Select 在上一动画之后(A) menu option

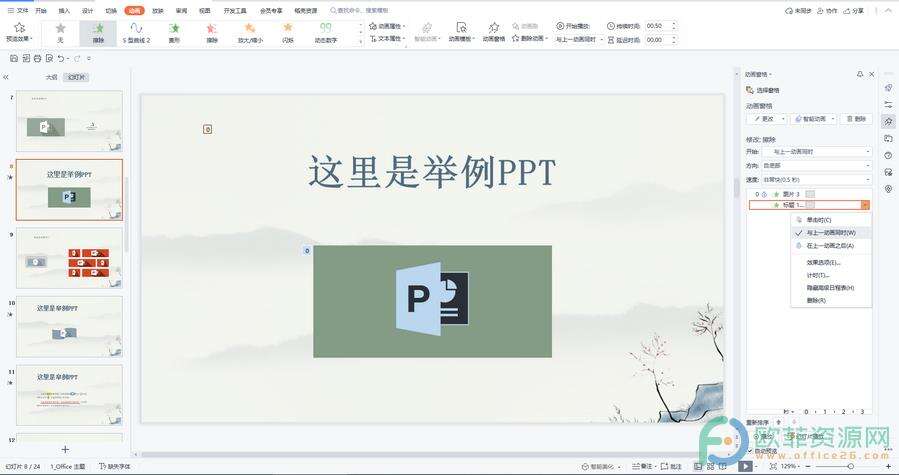point(830,246)
